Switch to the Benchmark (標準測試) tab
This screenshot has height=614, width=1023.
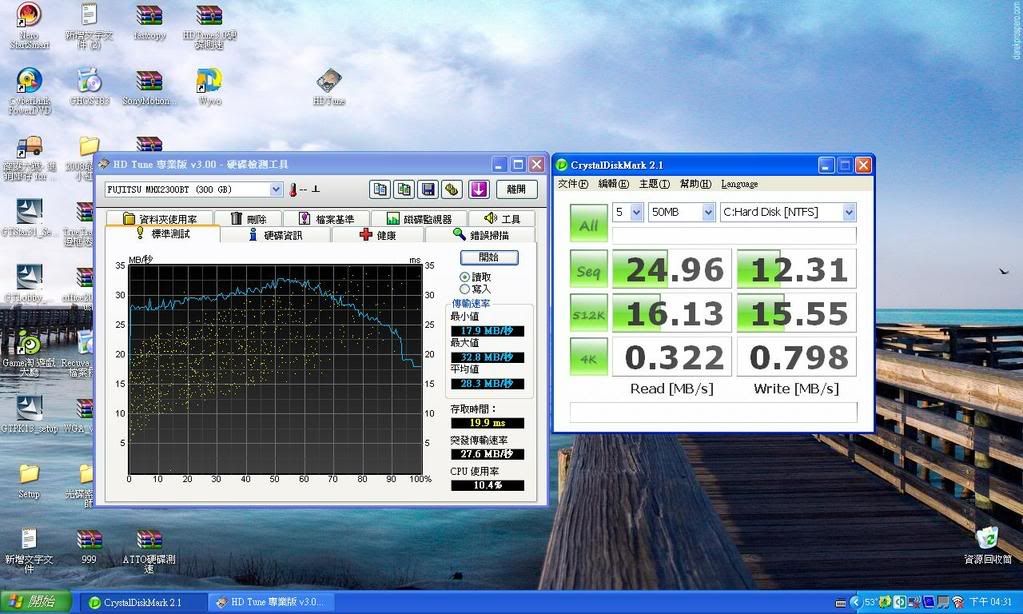click(162, 234)
